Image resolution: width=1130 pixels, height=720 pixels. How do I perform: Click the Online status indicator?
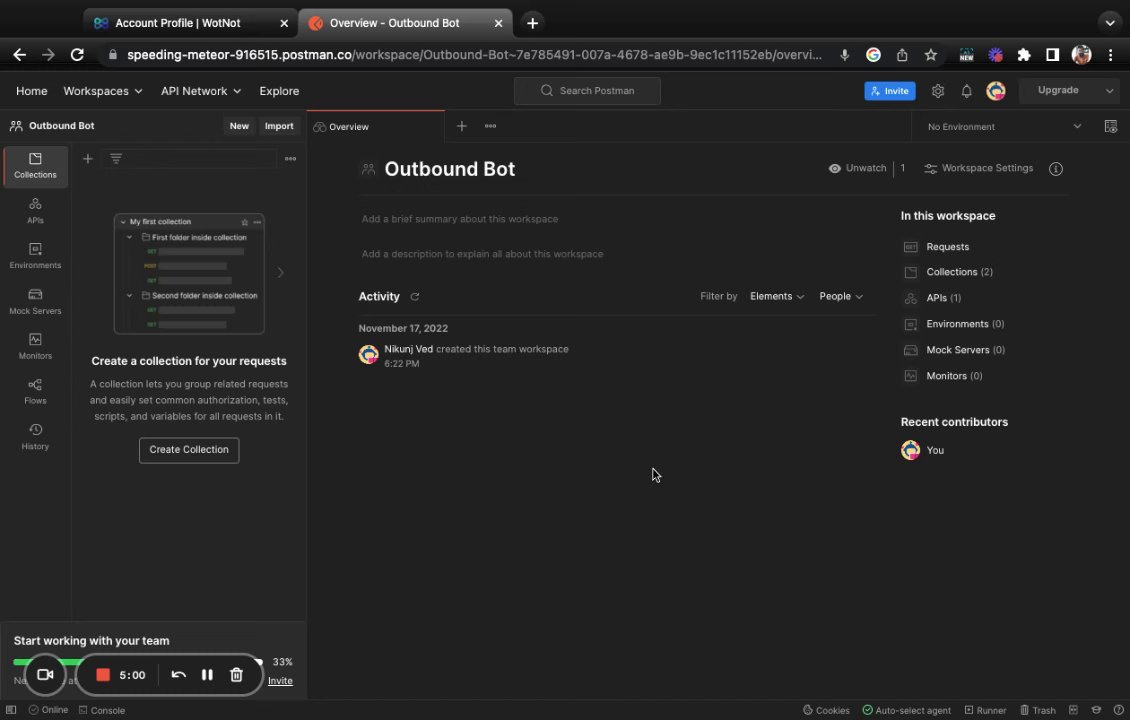tap(48, 710)
